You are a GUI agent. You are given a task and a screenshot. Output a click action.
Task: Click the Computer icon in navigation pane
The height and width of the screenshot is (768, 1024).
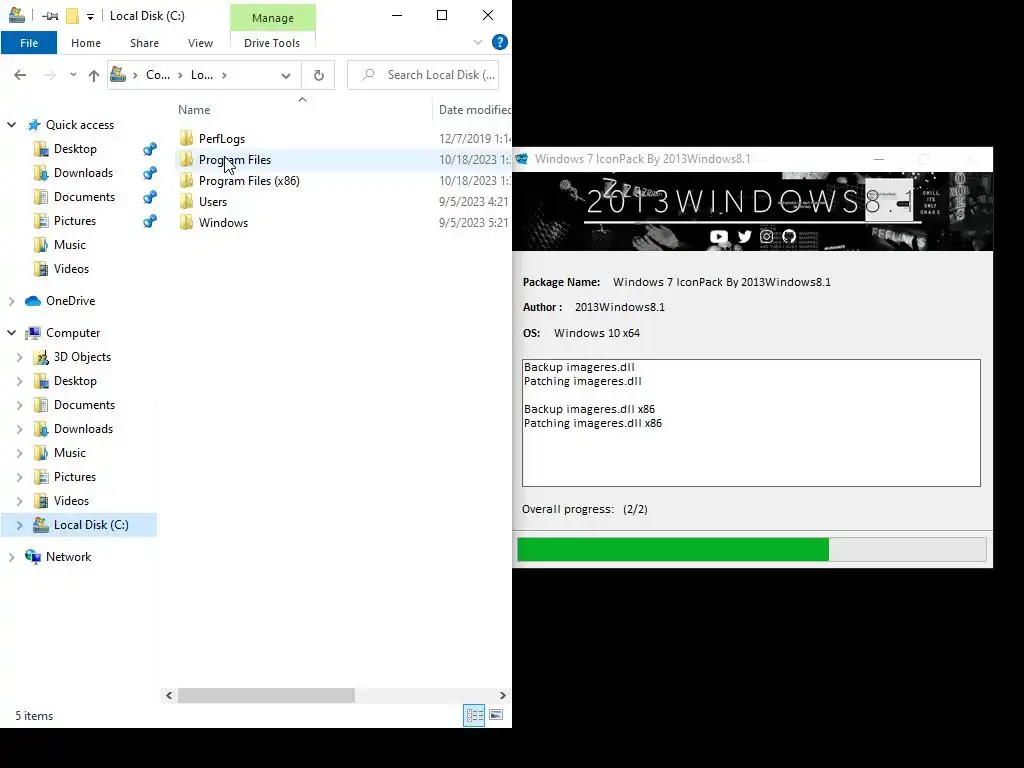click(33, 333)
